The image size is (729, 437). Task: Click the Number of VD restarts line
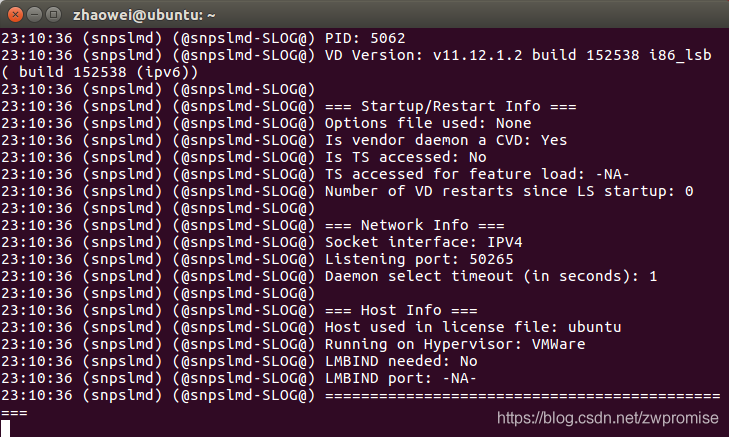coord(509,191)
